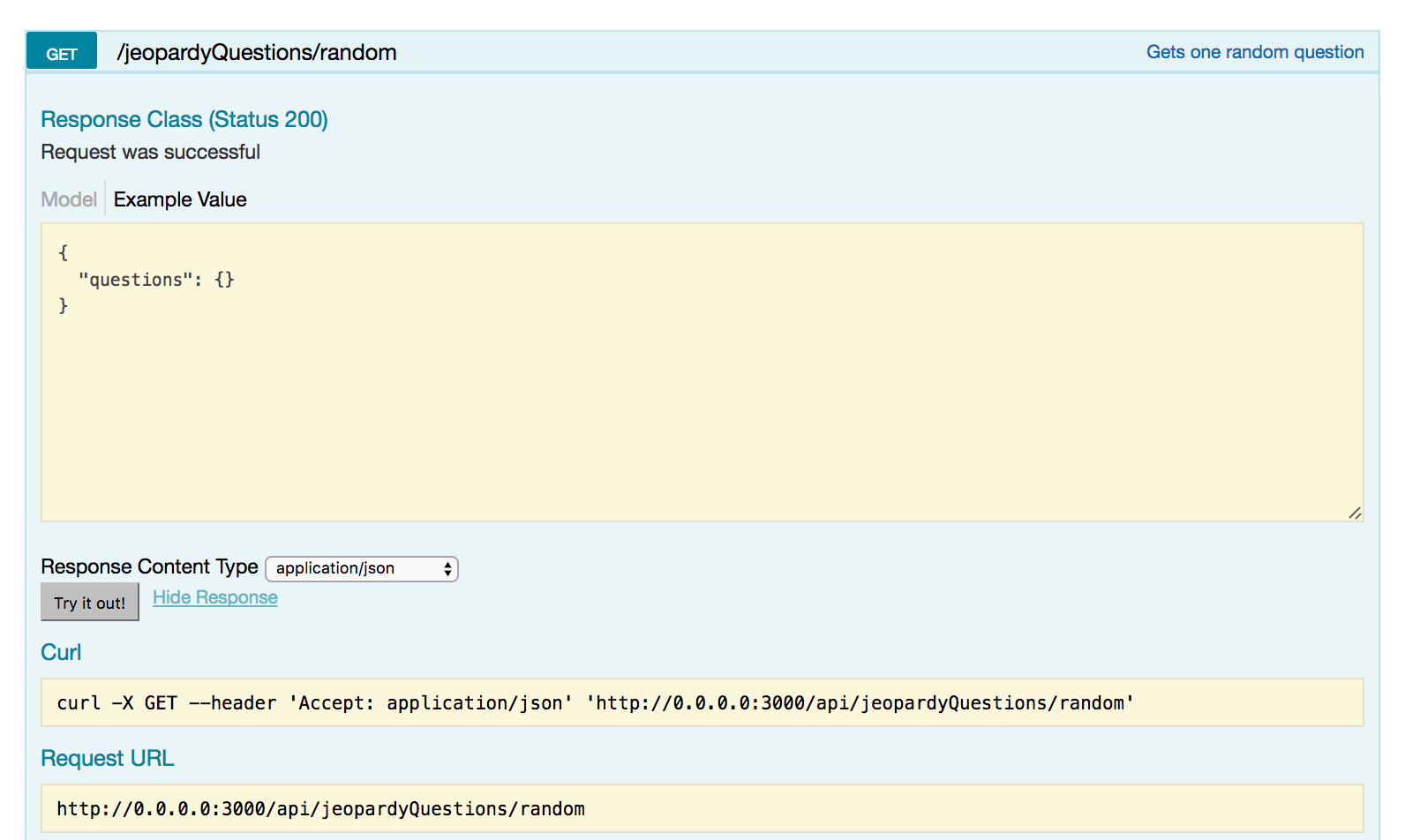Click the Curl section heading

tap(61, 652)
